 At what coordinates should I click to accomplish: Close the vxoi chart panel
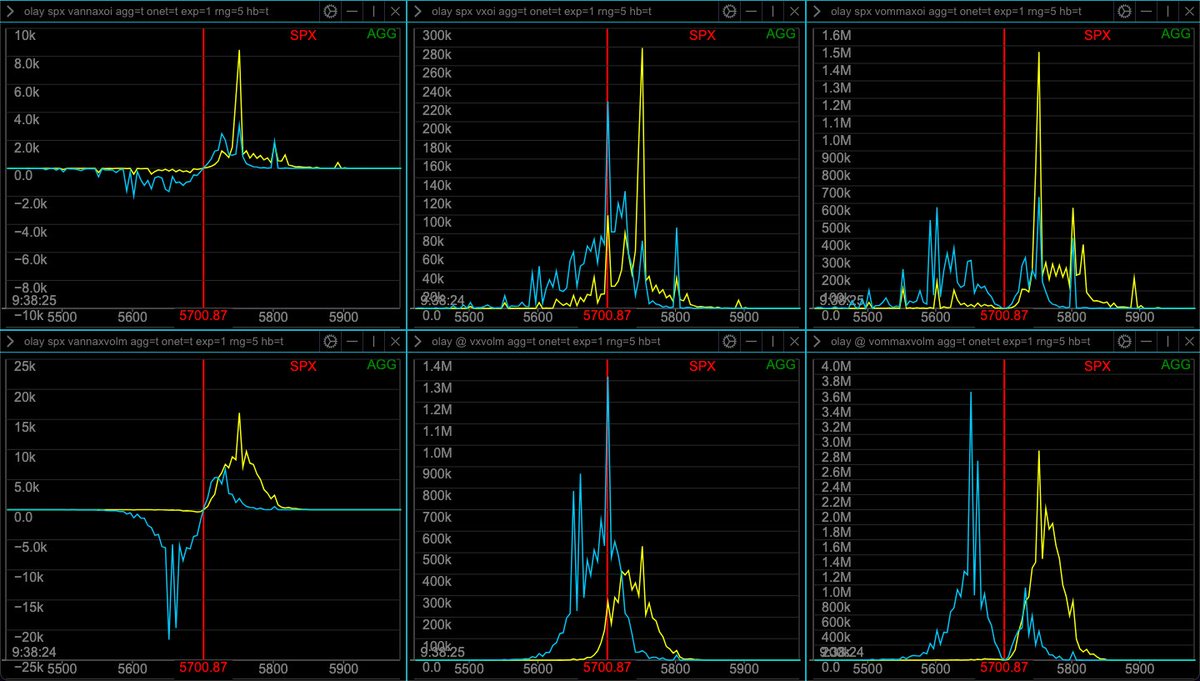click(793, 12)
